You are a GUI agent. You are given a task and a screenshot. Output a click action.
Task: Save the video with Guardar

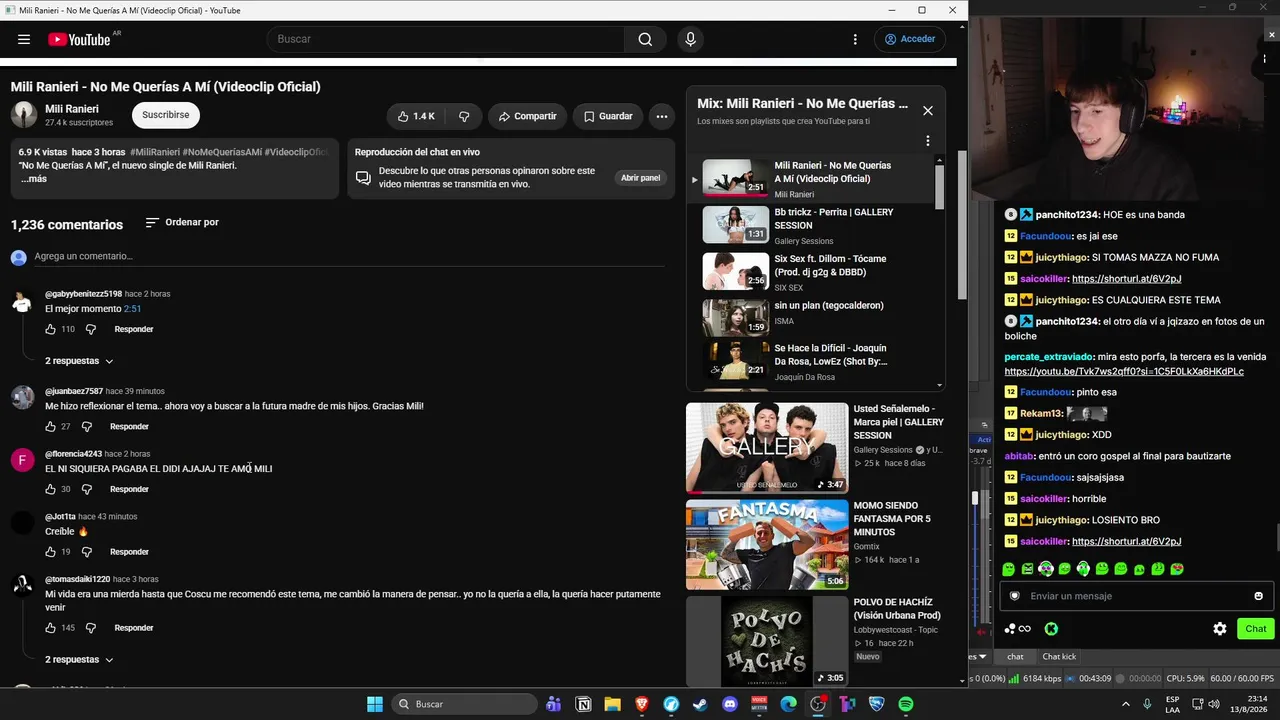tap(608, 116)
